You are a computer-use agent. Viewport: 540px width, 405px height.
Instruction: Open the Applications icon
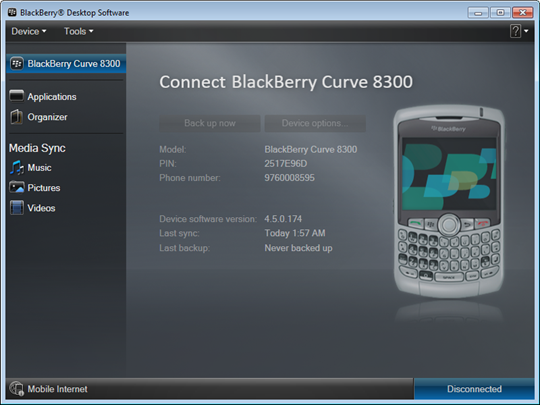[x=17, y=96]
